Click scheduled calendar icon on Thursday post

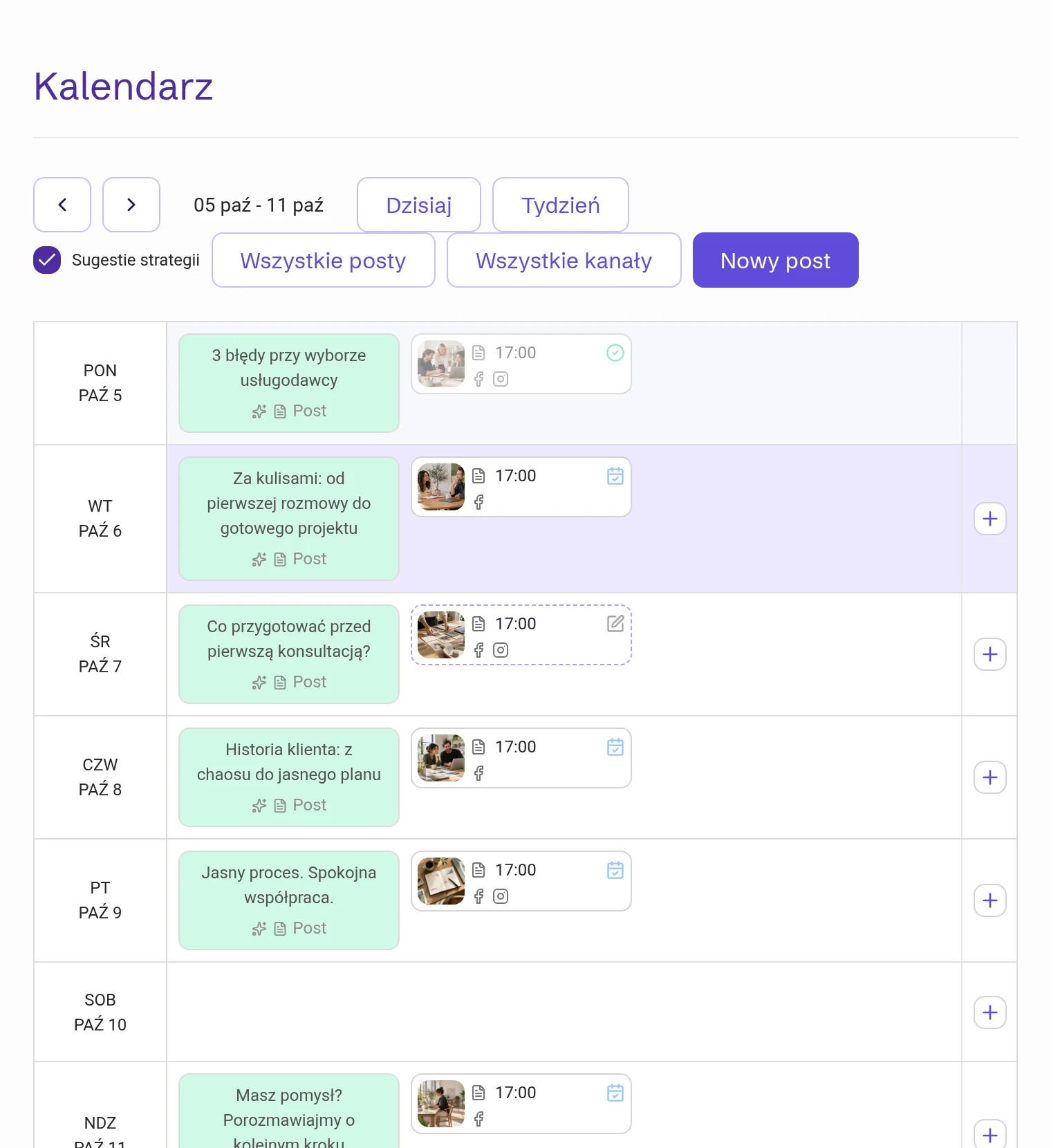coord(615,747)
